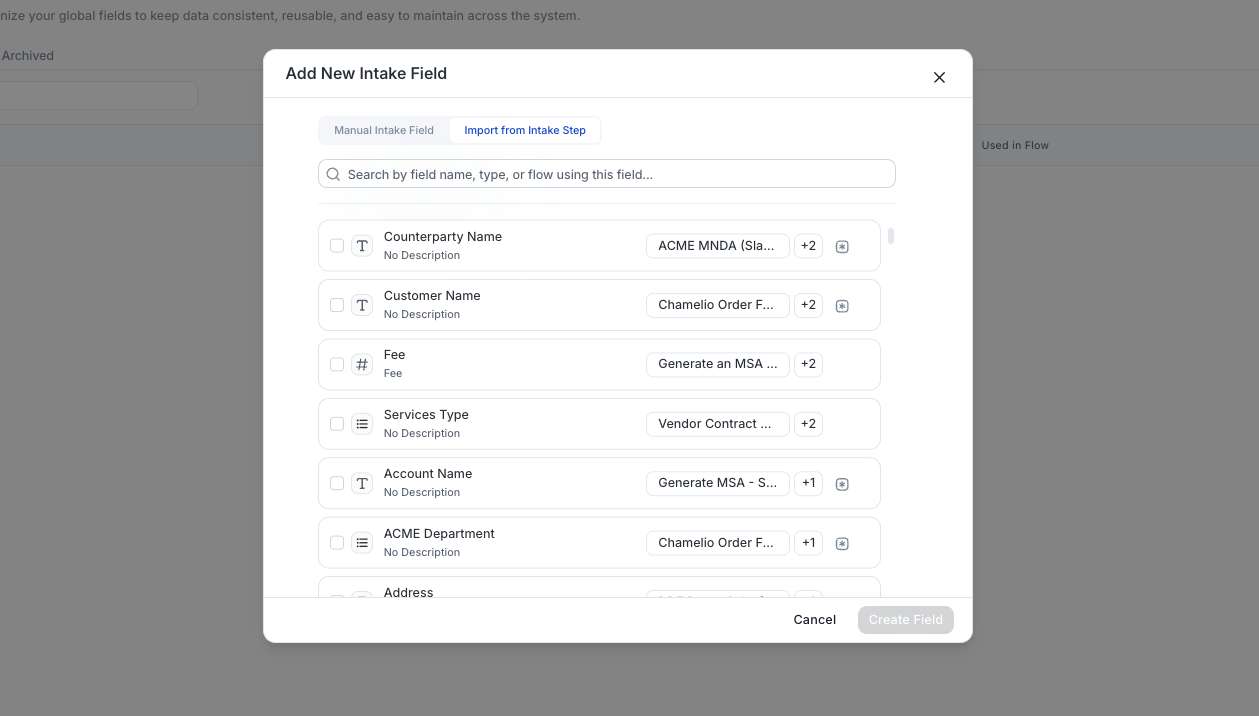Tick the ACME Department checkbox
The height and width of the screenshot is (716, 1259).
click(337, 543)
